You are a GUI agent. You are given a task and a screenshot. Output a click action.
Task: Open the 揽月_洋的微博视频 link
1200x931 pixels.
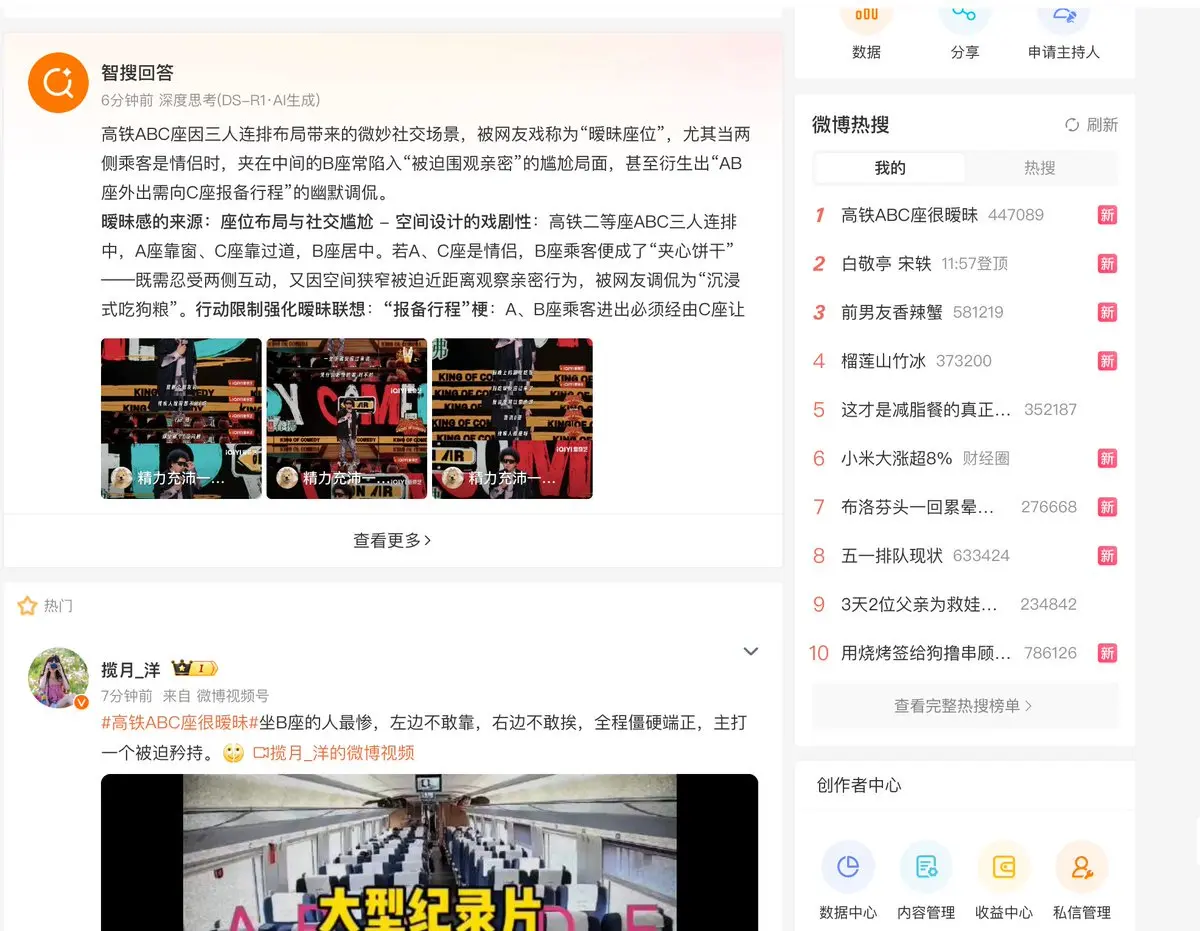click(333, 753)
